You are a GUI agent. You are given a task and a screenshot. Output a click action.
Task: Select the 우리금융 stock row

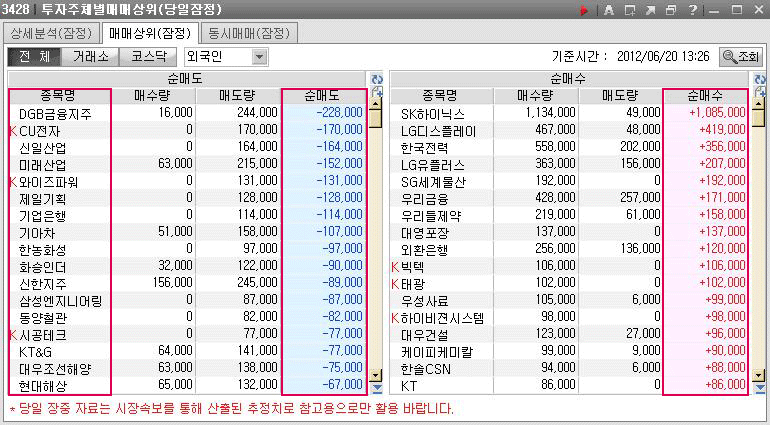point(570,198)
